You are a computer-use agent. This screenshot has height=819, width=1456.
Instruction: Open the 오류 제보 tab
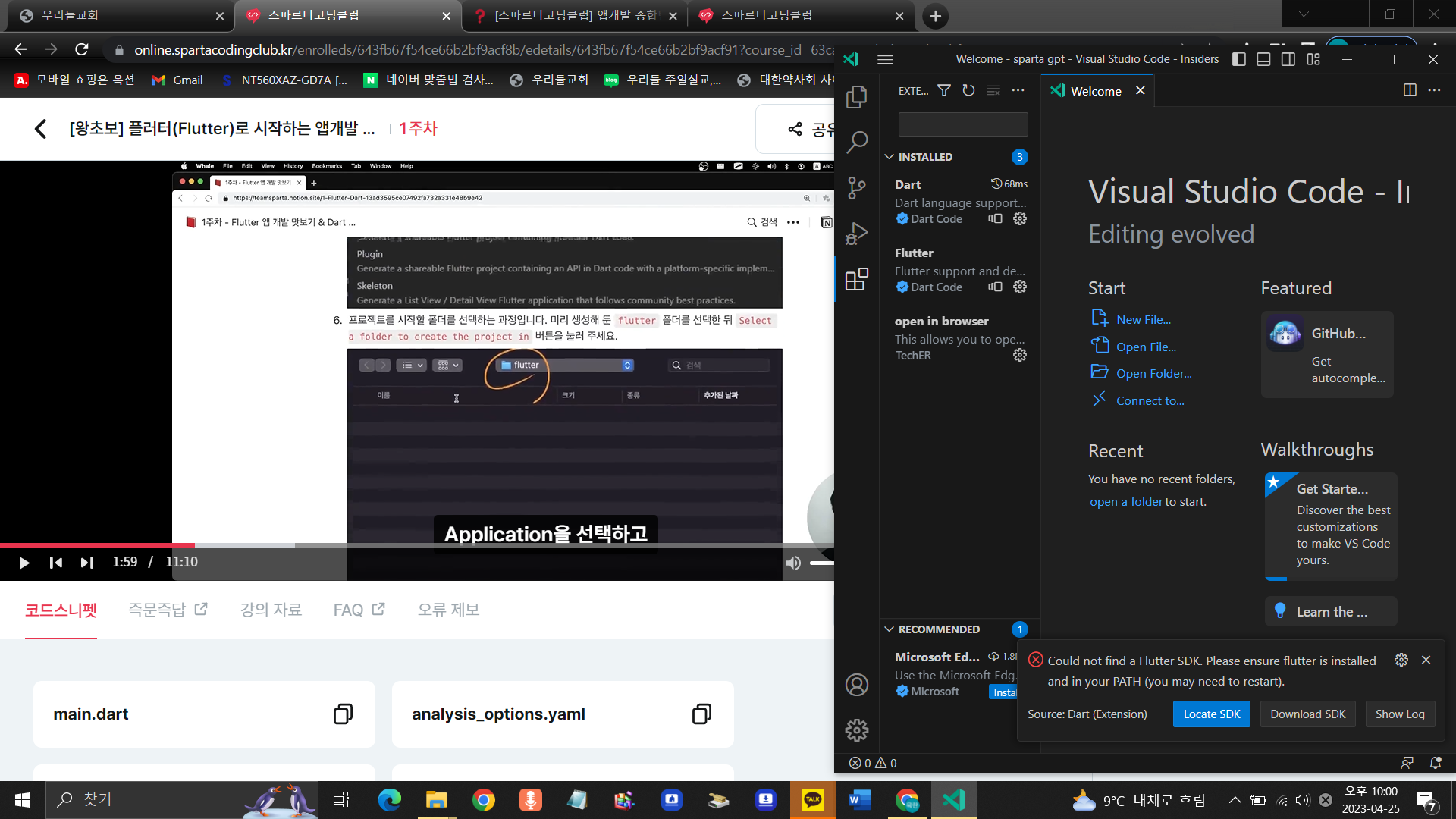pyautogui.click(x=448, y=610)
